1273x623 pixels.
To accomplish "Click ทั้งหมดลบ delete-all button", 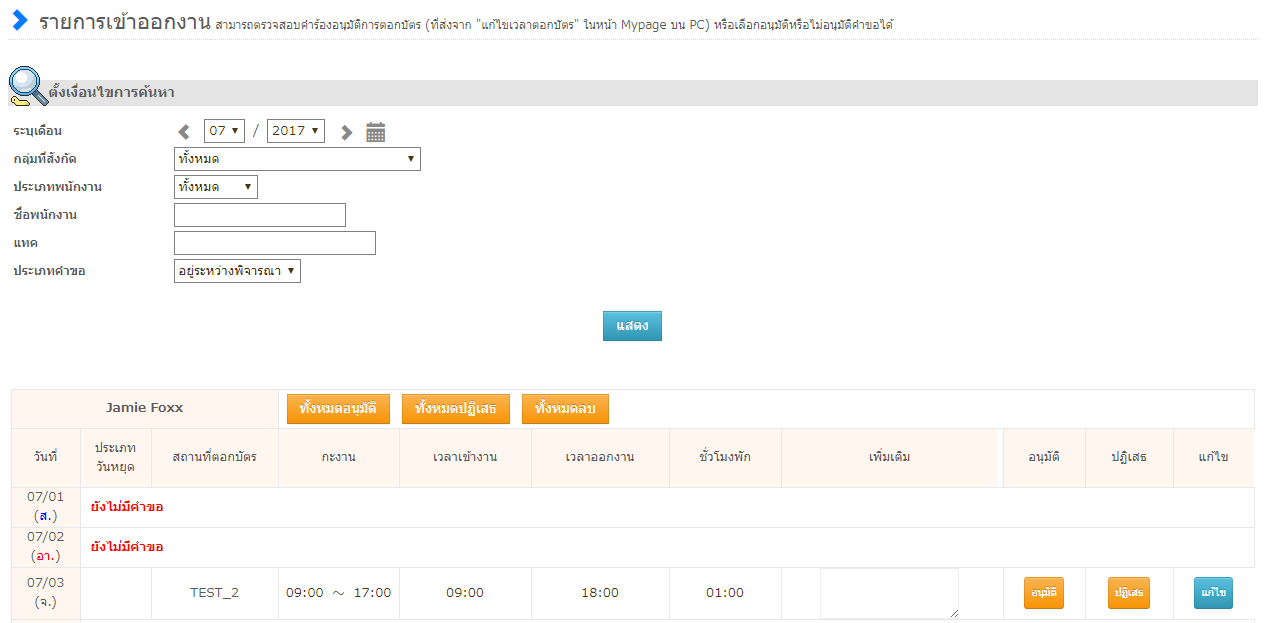I will (x=565, y=409).
